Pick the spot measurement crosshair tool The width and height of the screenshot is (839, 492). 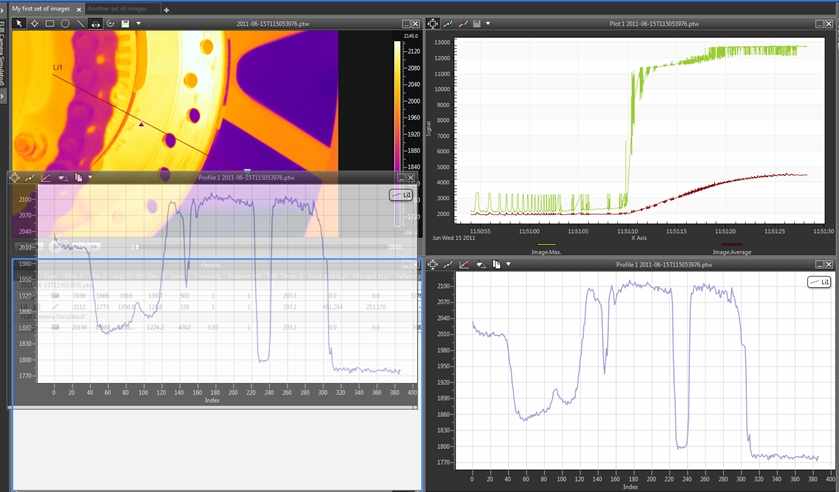coord(34,23)
